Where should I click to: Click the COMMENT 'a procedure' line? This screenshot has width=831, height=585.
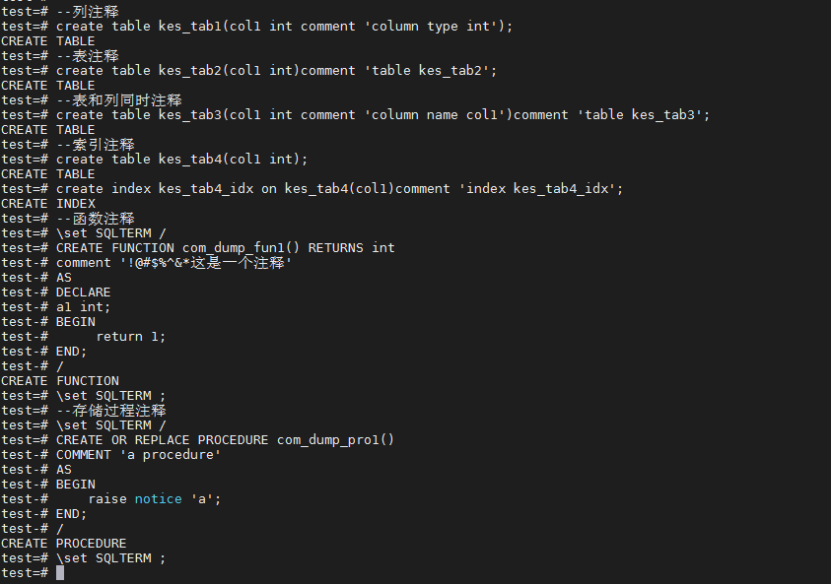click(138, 455)
